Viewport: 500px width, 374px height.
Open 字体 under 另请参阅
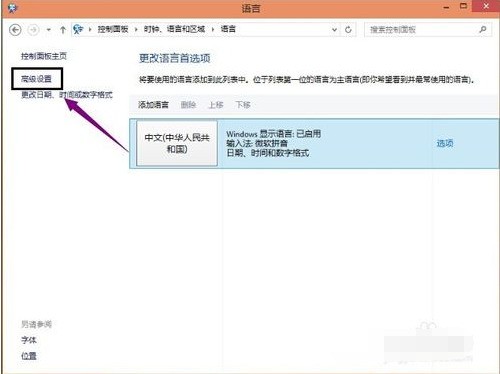click(29, 340)
